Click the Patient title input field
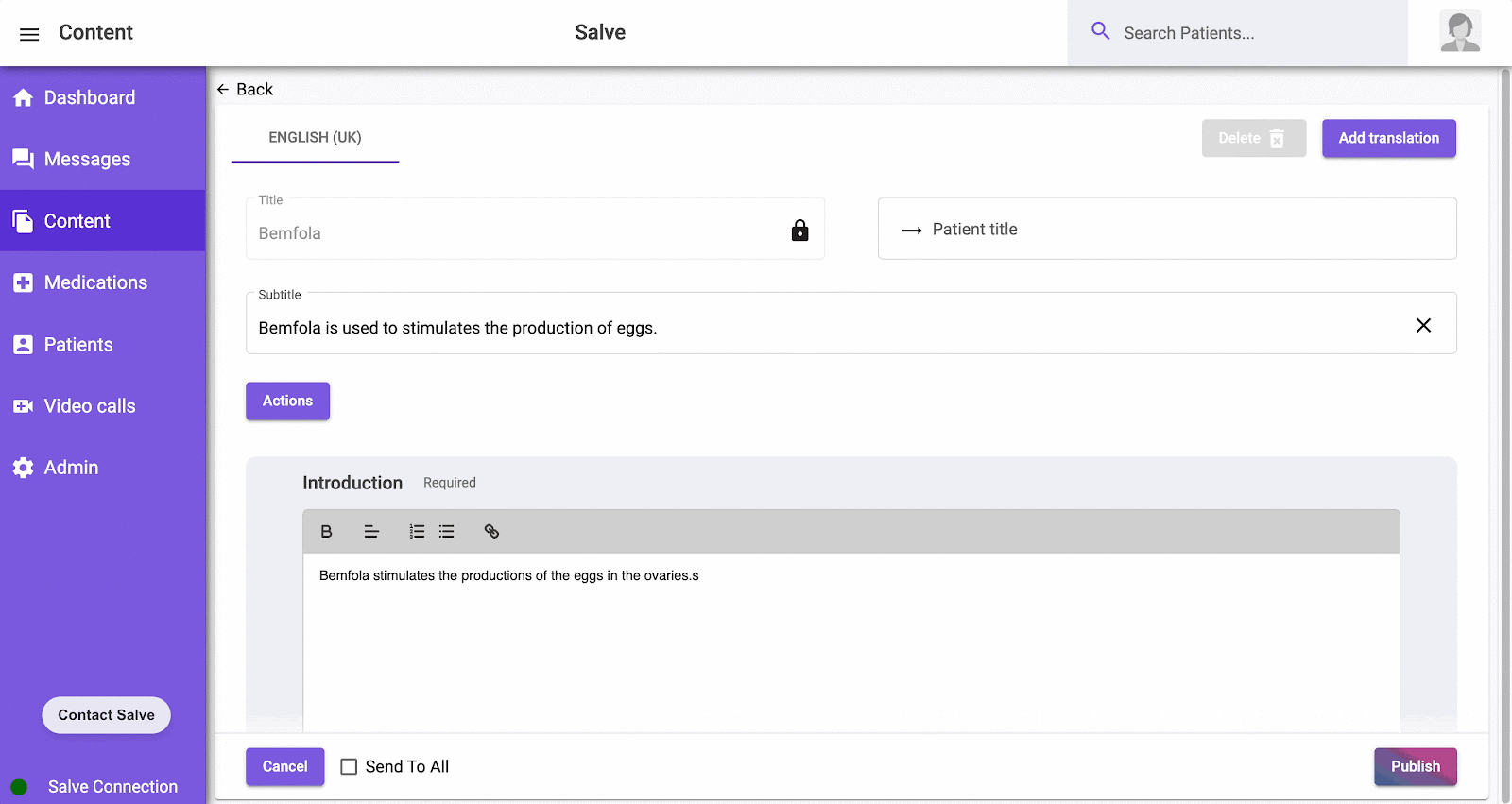This screenshot has width=1512, height=804. [1167, 229]
